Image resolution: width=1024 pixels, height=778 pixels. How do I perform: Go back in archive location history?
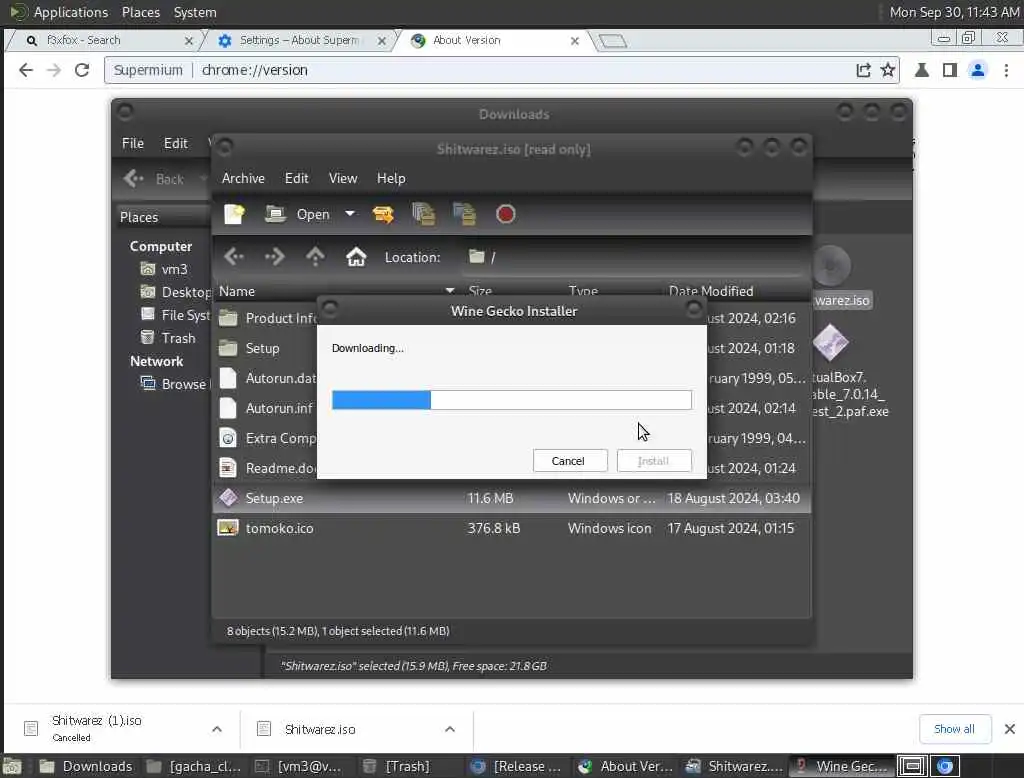[x=234, y=257]
